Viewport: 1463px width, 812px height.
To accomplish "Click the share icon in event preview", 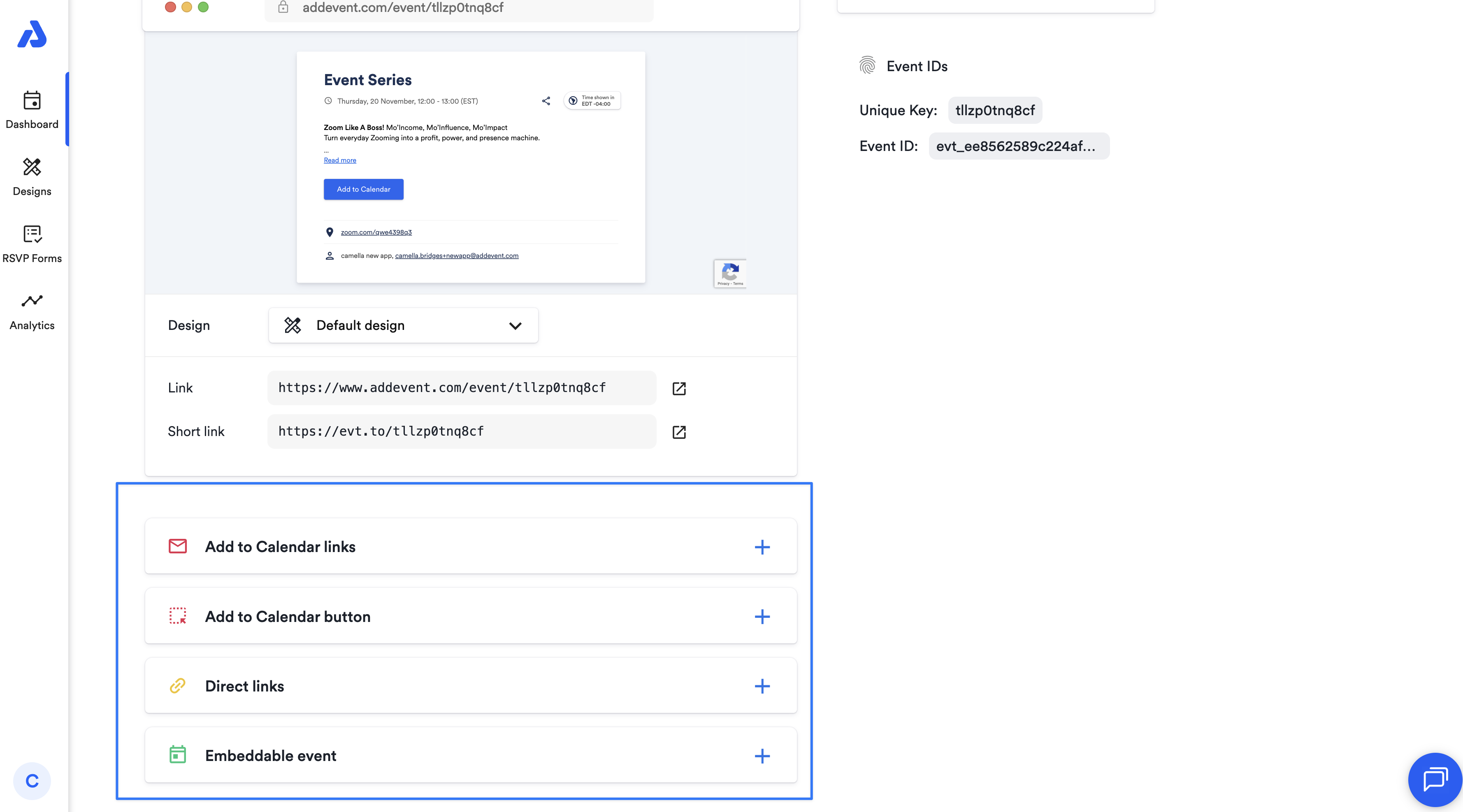I will point(546,101).
